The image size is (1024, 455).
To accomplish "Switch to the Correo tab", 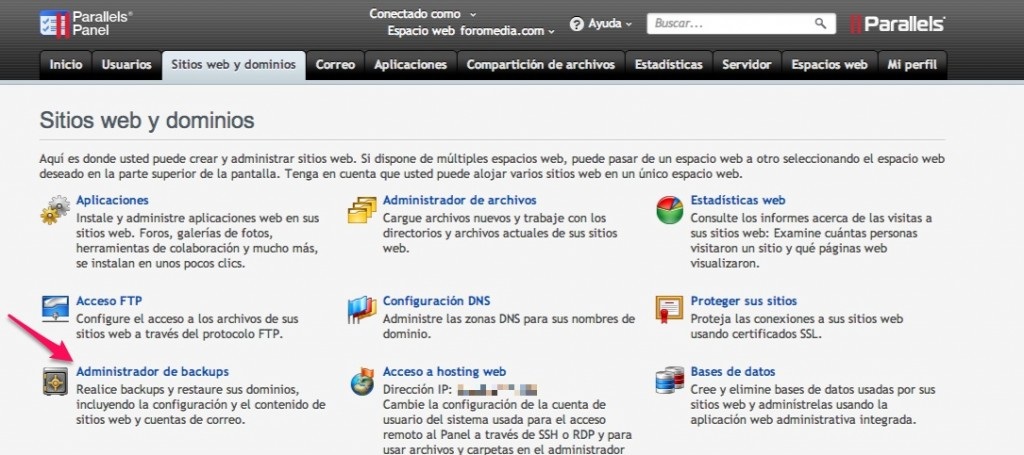I will point(335,65).
